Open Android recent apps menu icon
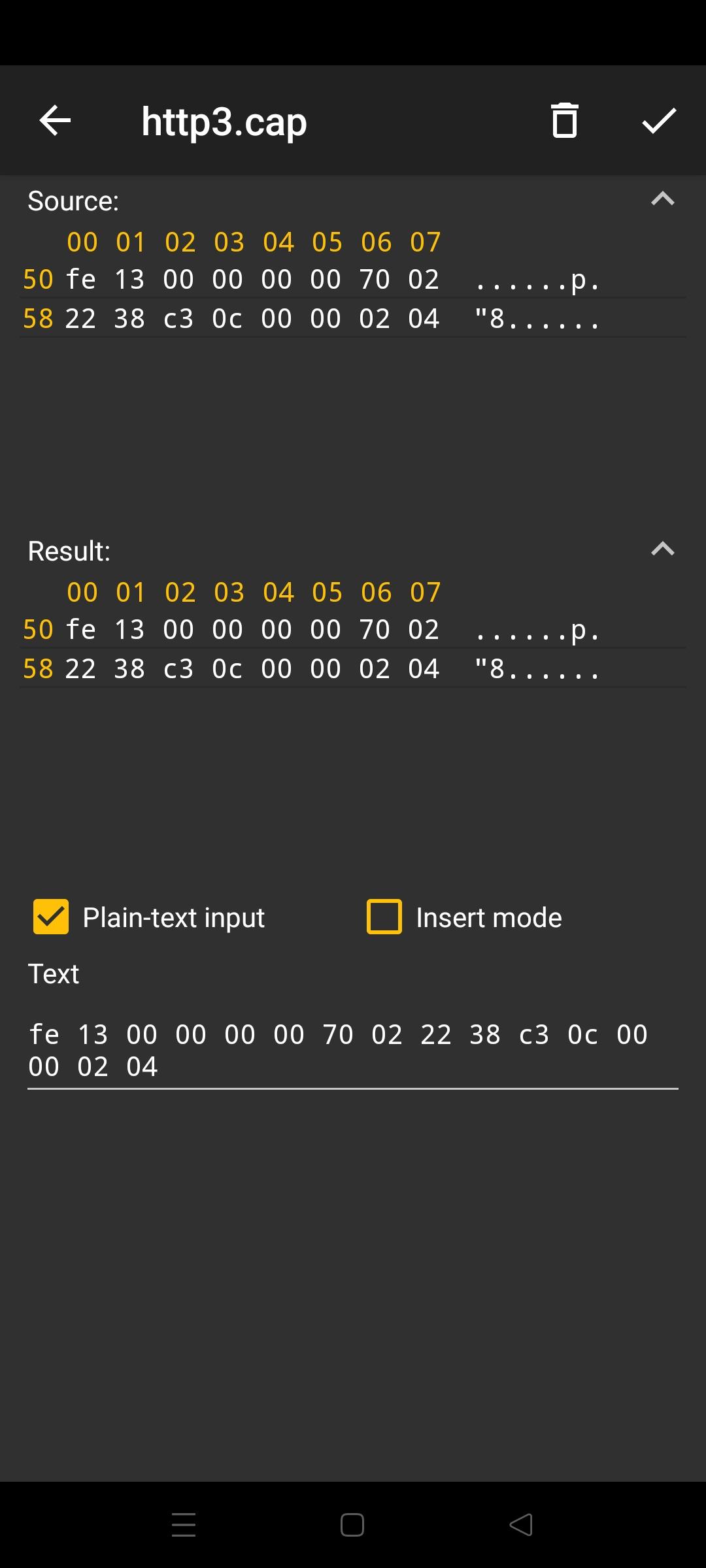This screenshot has height=1568, width=706. tap(184, 1525)
